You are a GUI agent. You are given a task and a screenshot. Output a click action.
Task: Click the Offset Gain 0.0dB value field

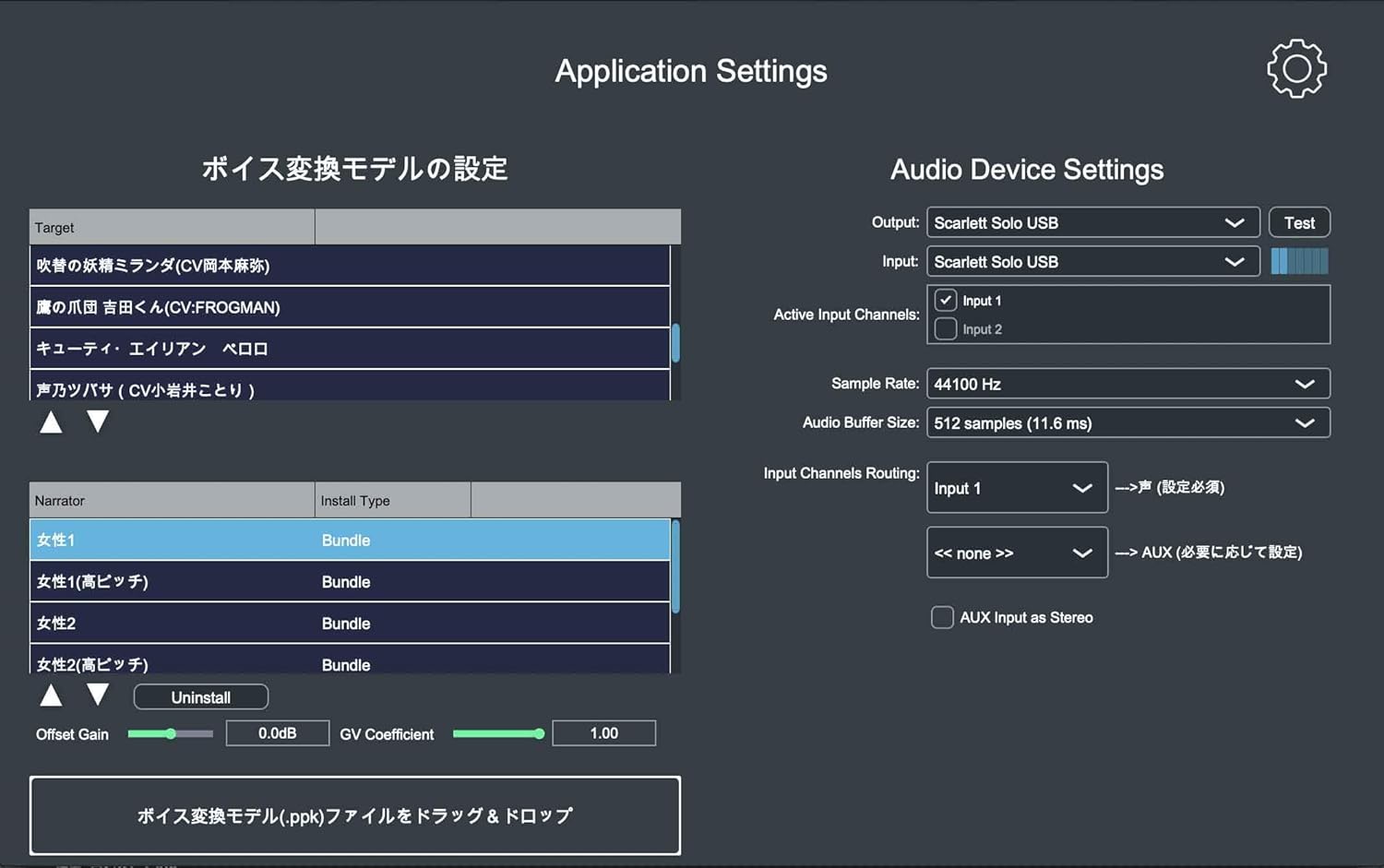point(277,733)
